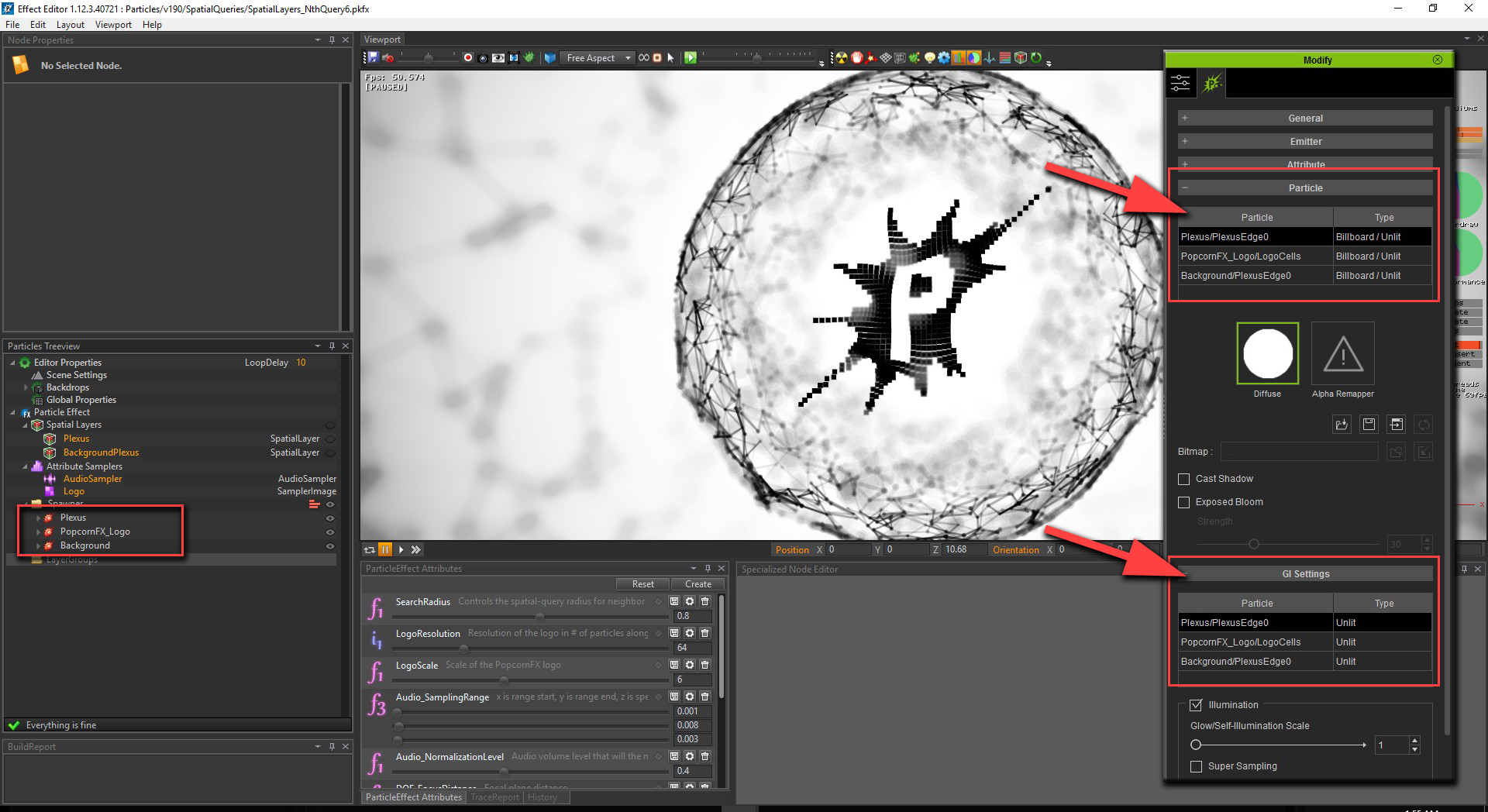Image resolution: width=1488 pixels, height=812 pixels.
Task: Toggle visibility eye for Background spawner
Action: (x=330, y=546)
